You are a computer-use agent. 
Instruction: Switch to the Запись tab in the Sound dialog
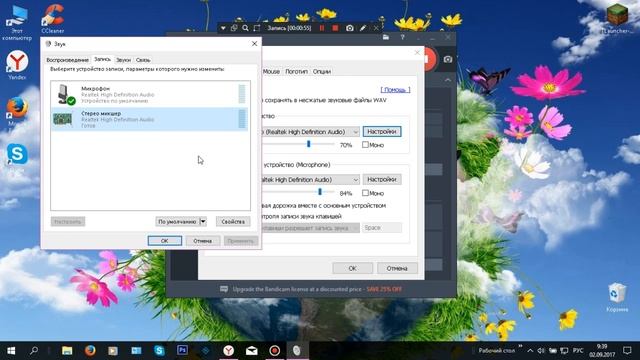pyautogui.click(x=102, y=59)
